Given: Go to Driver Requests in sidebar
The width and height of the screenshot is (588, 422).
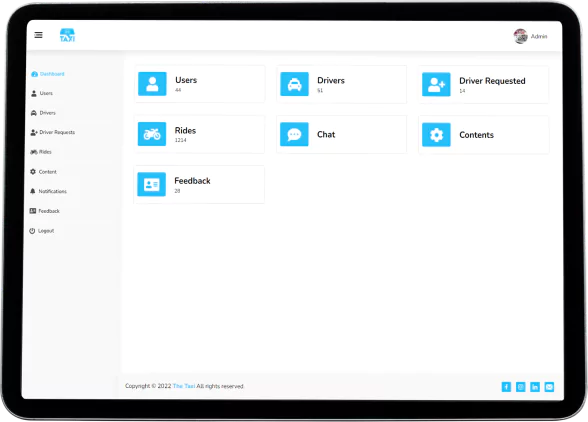Looking at the screenshot, I should pyautogui.click(x=53, y=132).
